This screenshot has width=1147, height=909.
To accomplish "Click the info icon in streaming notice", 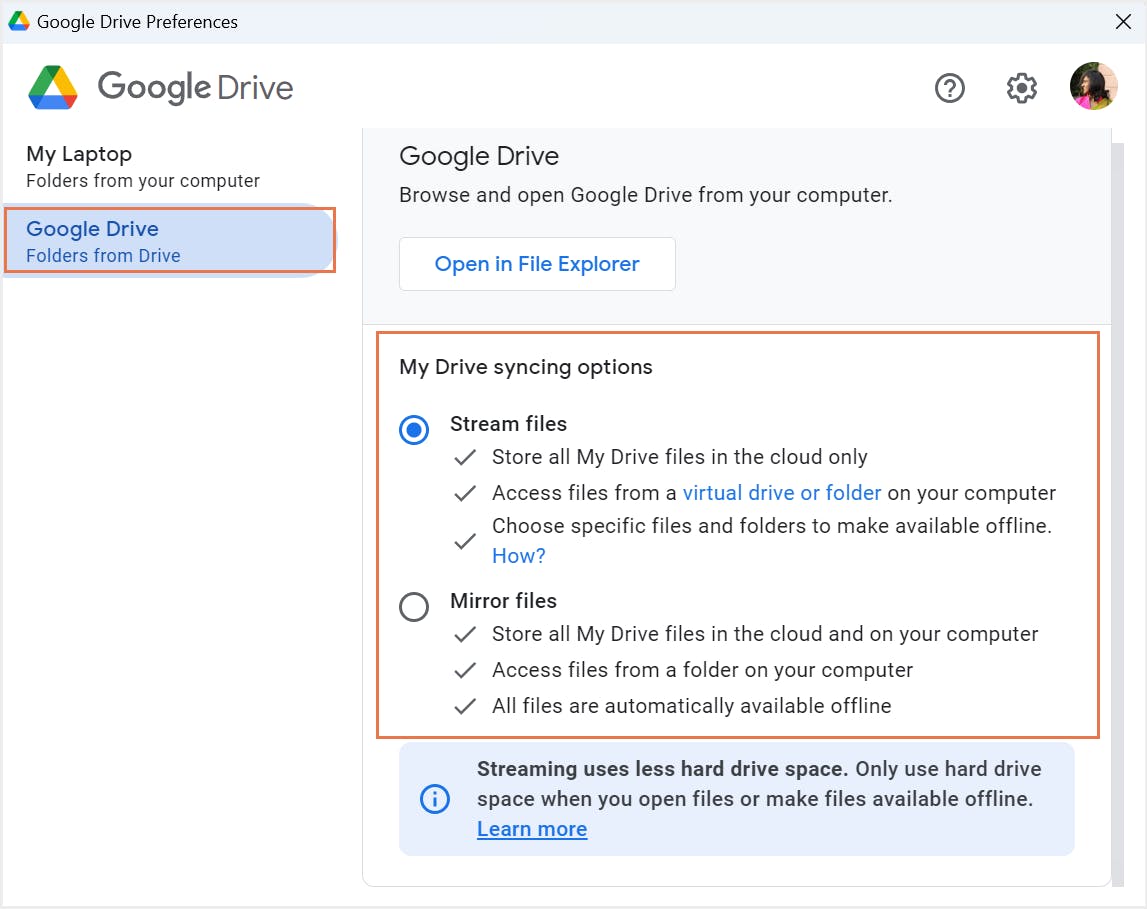I will [x=435, y=799].
